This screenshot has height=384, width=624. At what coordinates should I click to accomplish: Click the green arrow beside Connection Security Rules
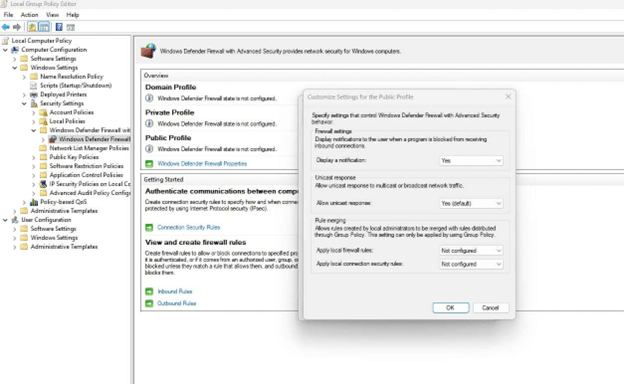coord(149,228)
